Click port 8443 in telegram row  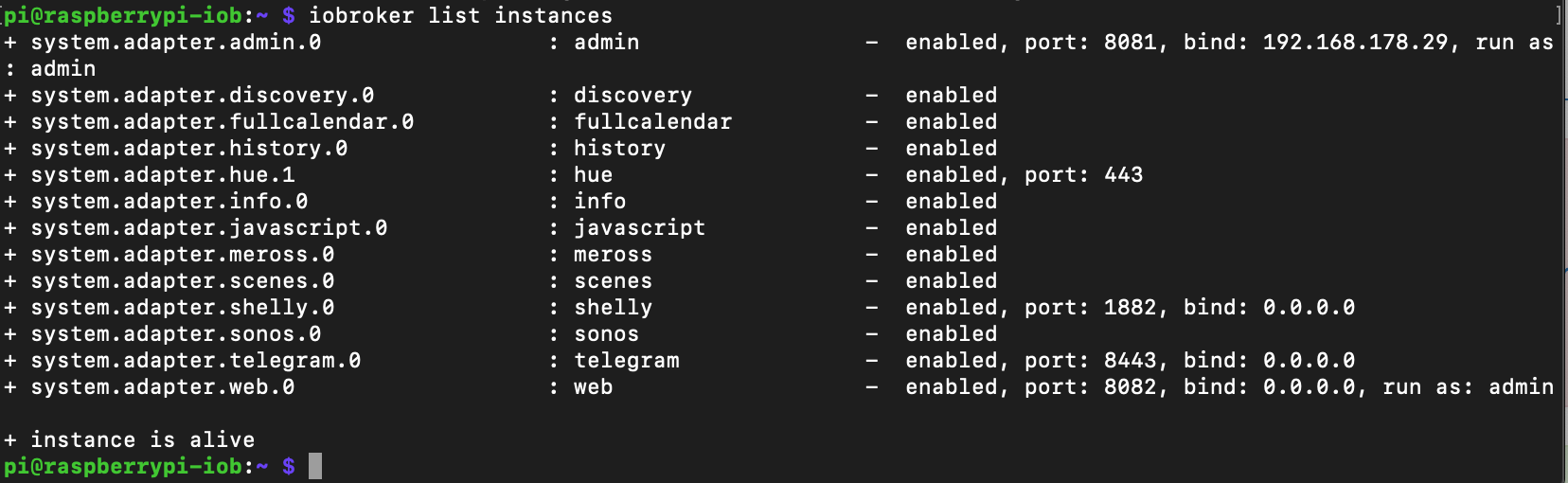click(x=1131, y=360)
